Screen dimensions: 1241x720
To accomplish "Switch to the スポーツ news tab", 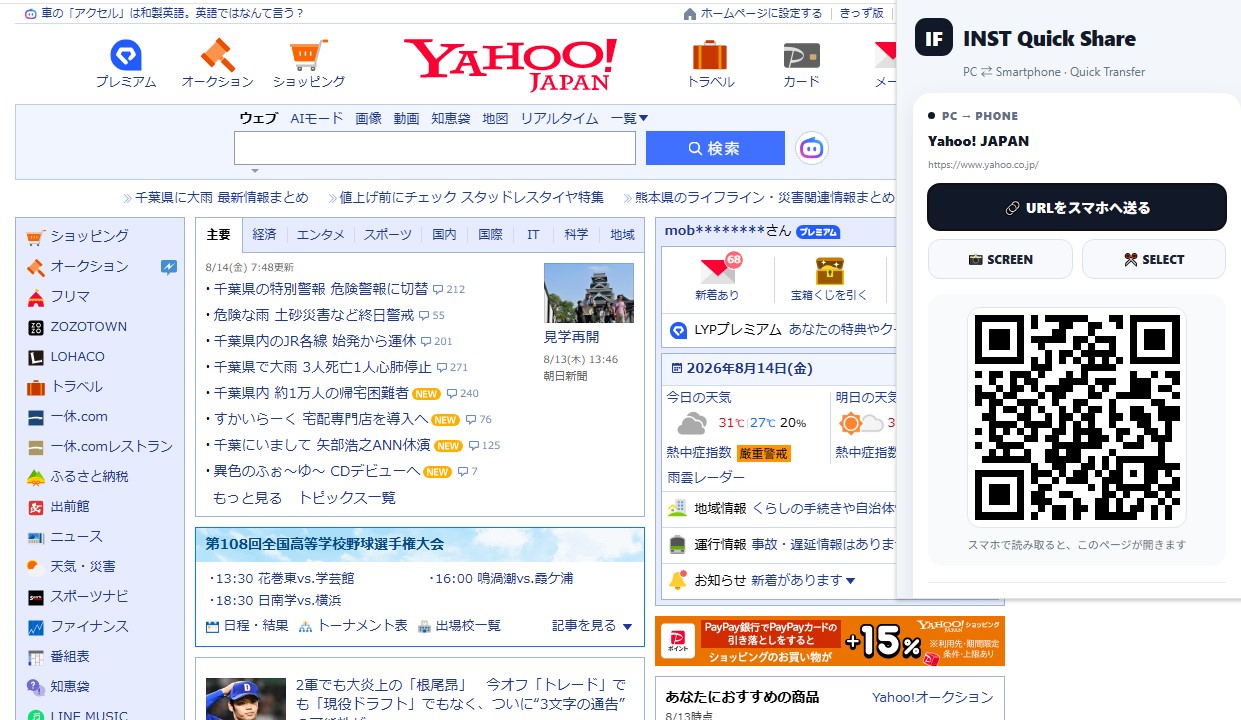I will [x=387, y=235].
